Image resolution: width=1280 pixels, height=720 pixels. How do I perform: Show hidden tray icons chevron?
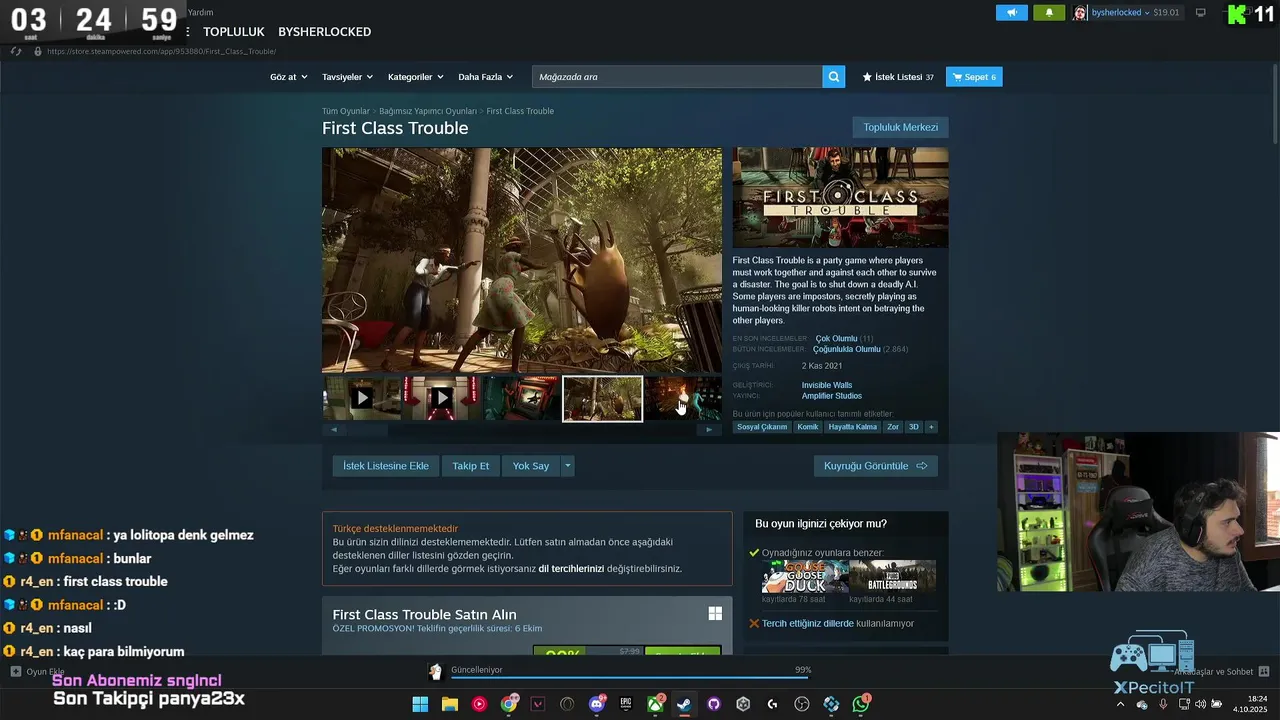tap(1120, 704)
